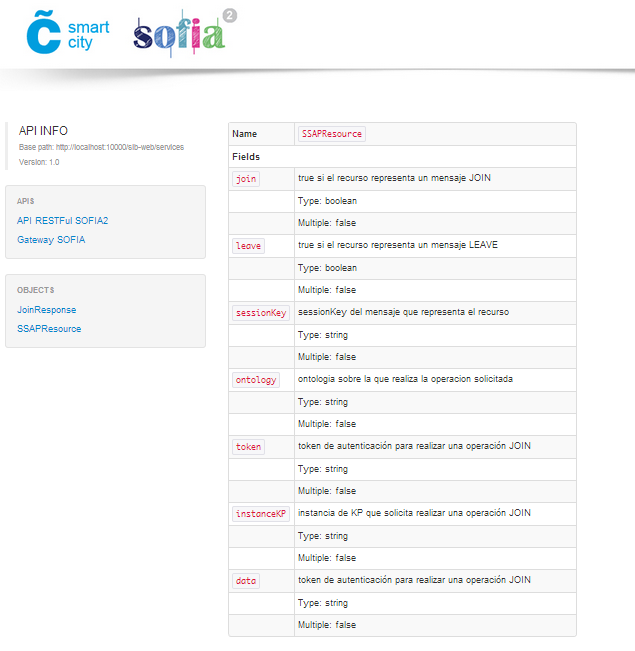Click the SSAPResource name tag

pos(331,134)
